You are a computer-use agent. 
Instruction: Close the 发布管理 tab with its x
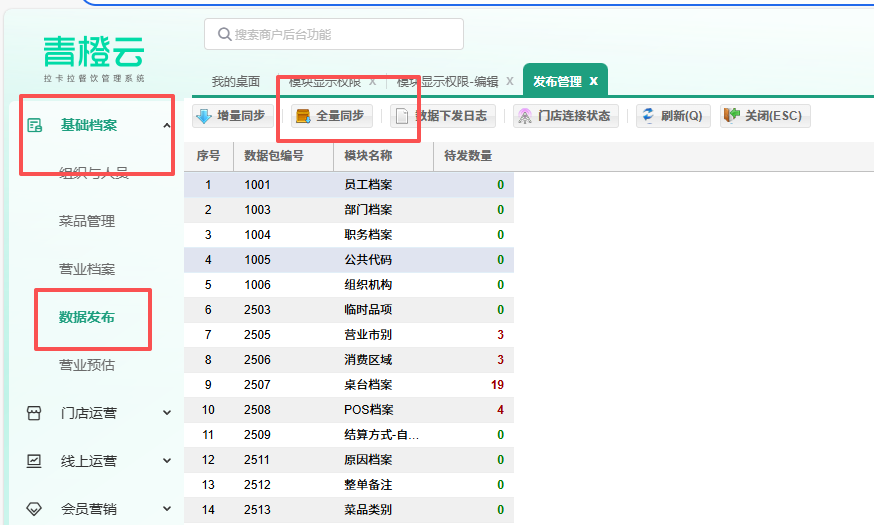(593, 81)
